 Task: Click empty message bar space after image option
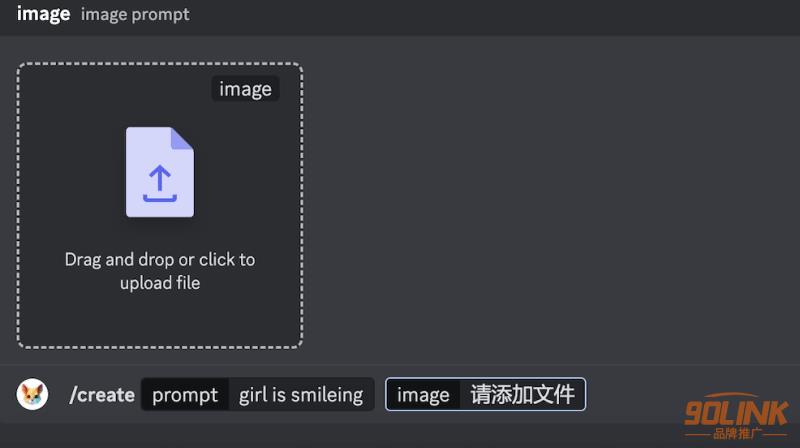(x=633, y=394)
